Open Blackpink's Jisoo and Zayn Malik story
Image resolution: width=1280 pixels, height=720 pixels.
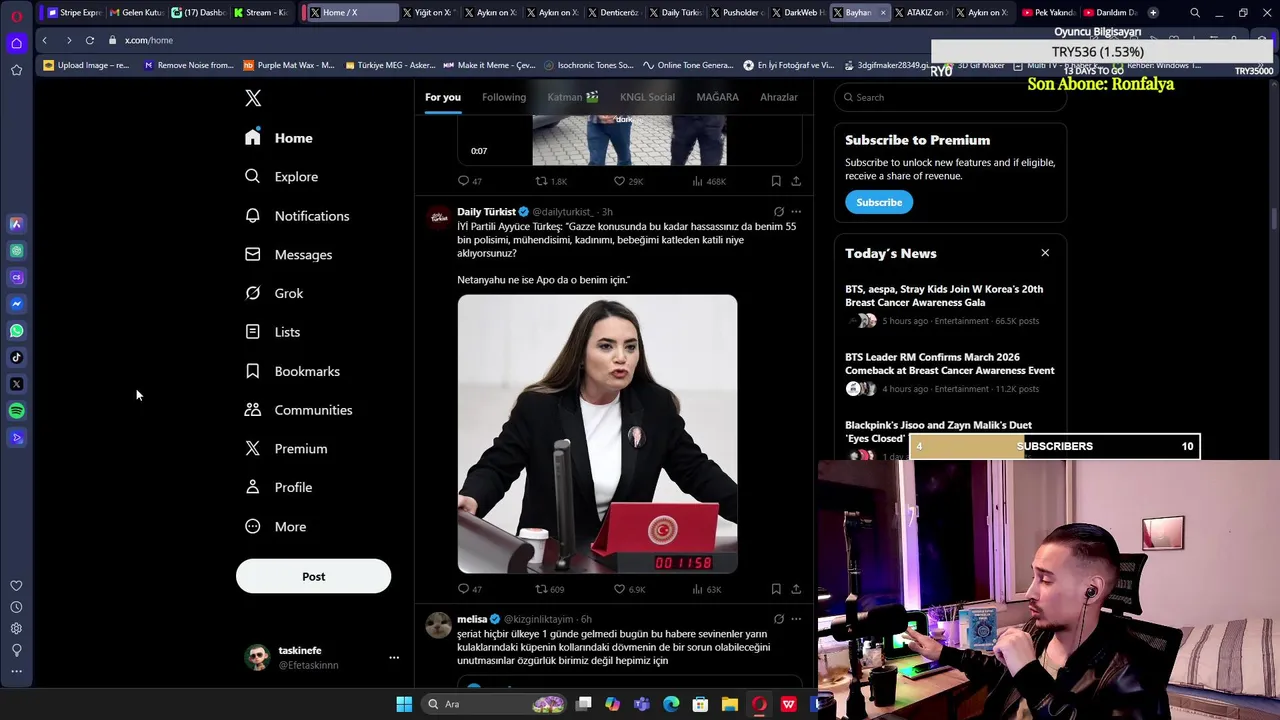(938, 432)
